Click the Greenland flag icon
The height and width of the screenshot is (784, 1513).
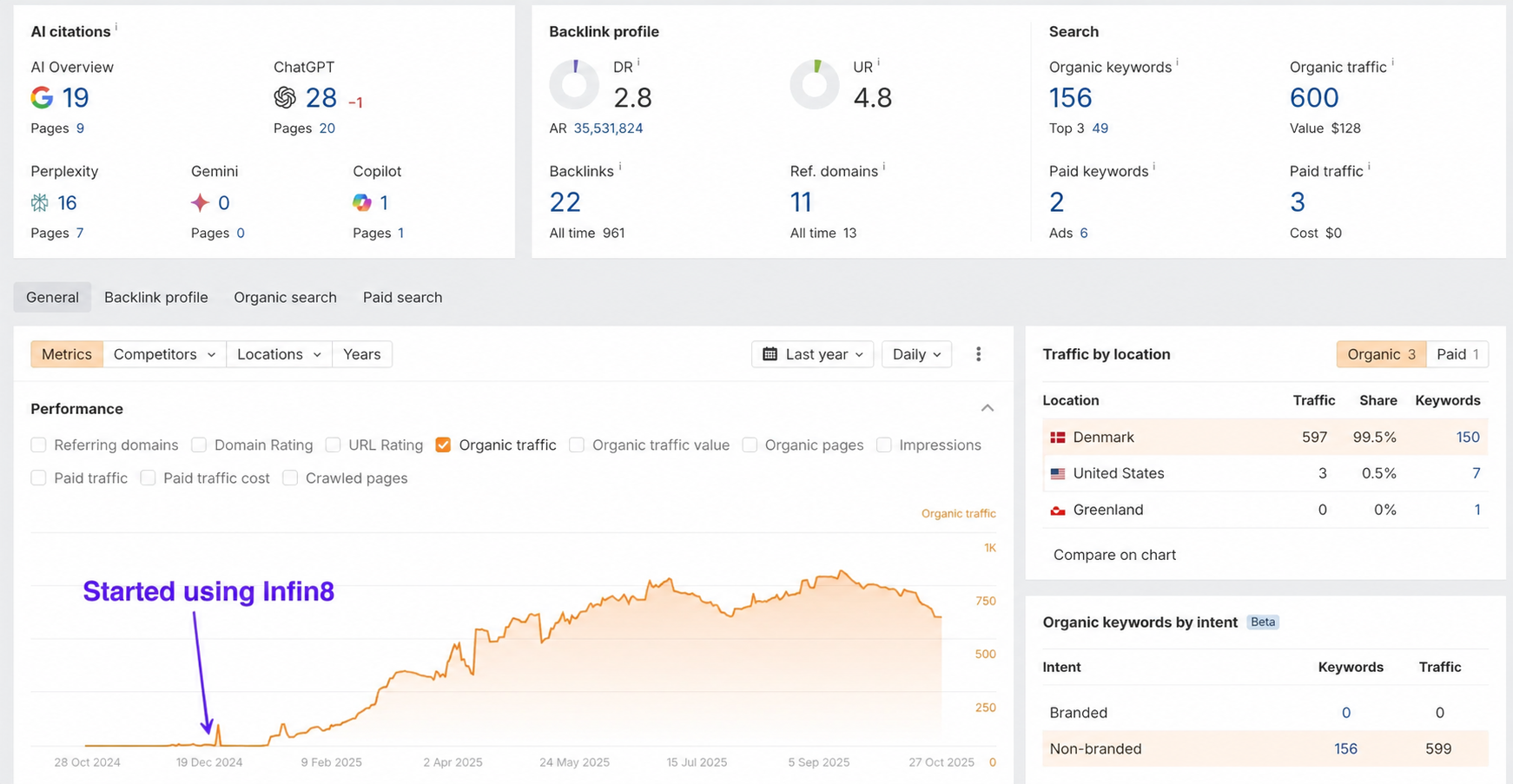pos(1058,511)
